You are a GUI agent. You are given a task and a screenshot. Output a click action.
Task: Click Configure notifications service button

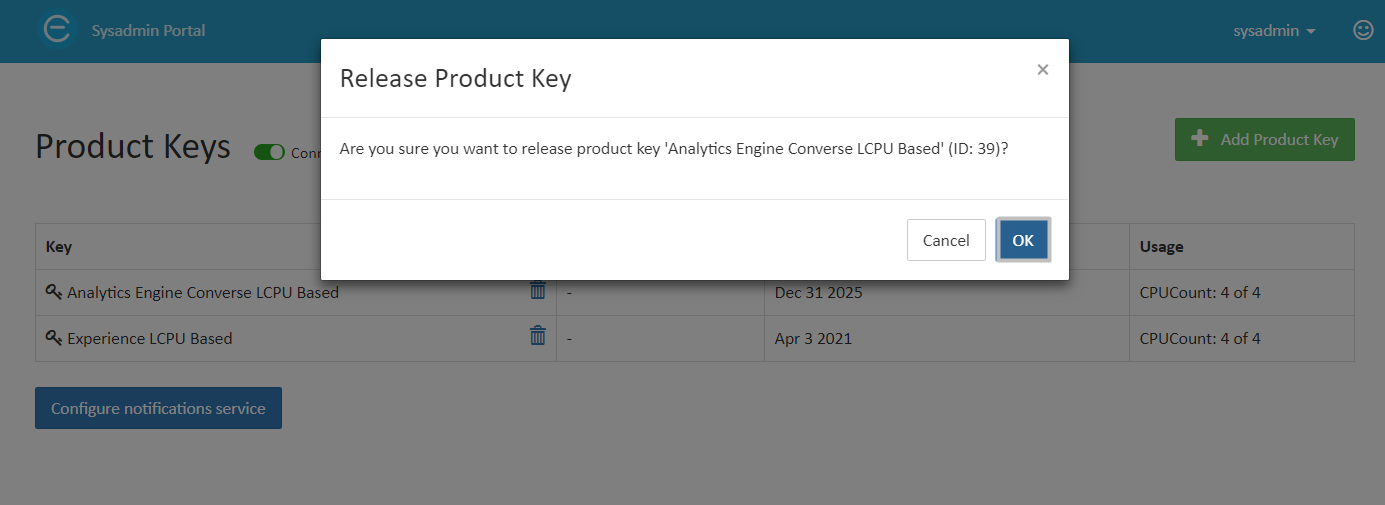pyautogui.click(x=158, y=408)
